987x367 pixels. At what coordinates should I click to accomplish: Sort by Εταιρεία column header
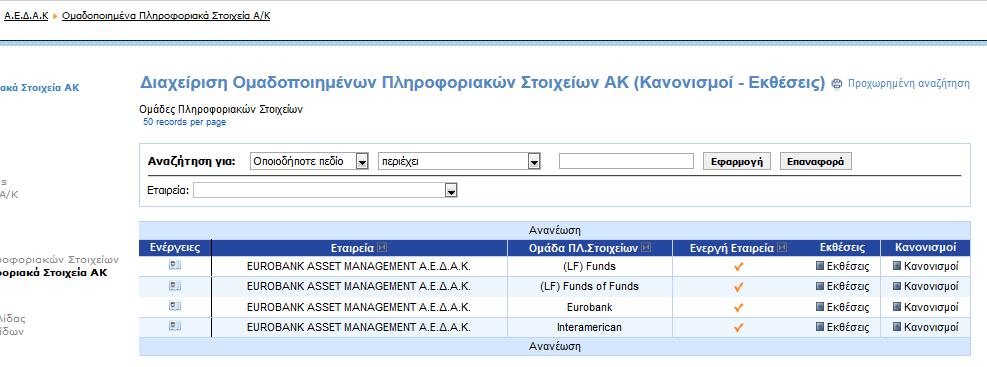352,248
